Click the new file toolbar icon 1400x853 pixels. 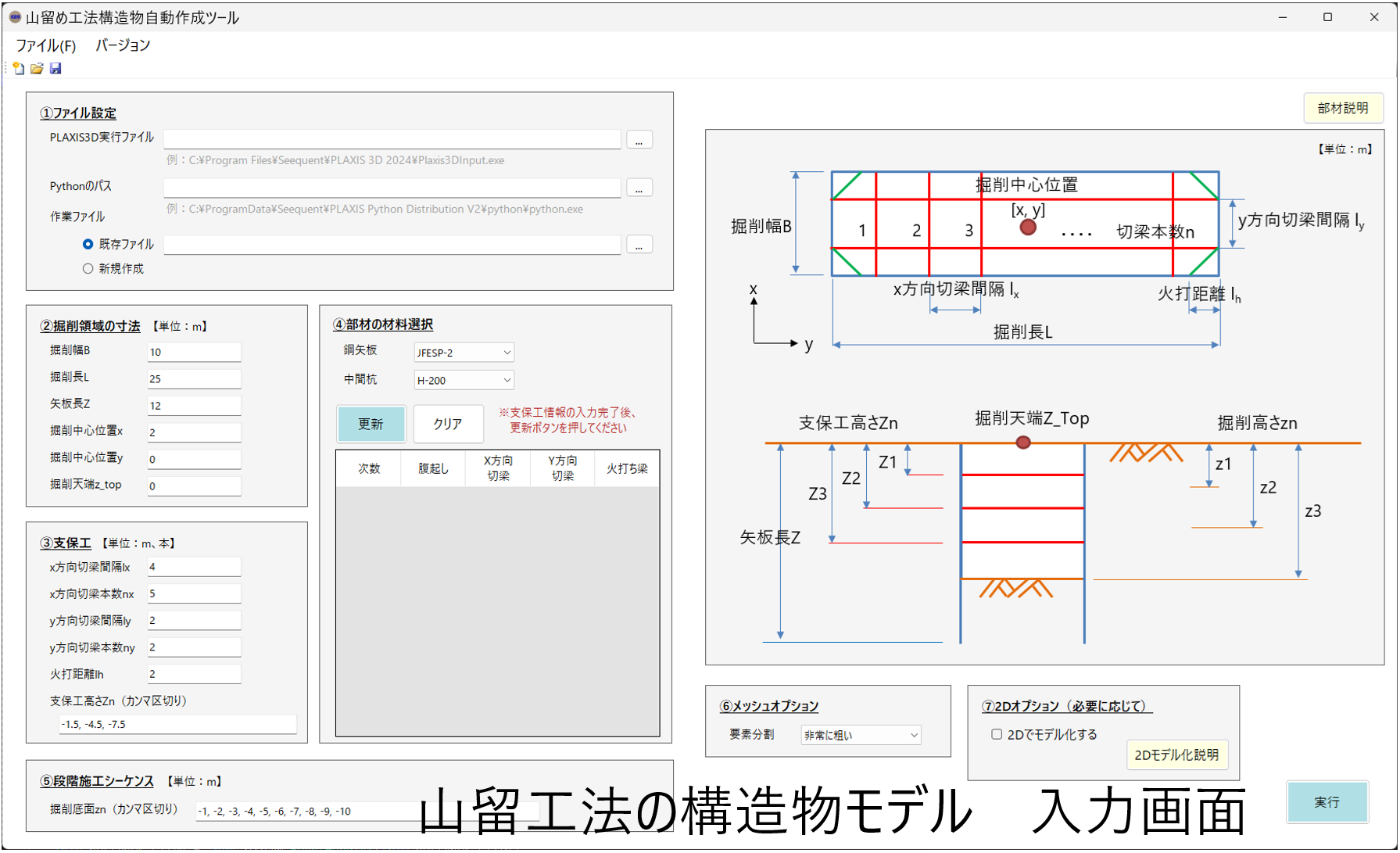[19, 69]
